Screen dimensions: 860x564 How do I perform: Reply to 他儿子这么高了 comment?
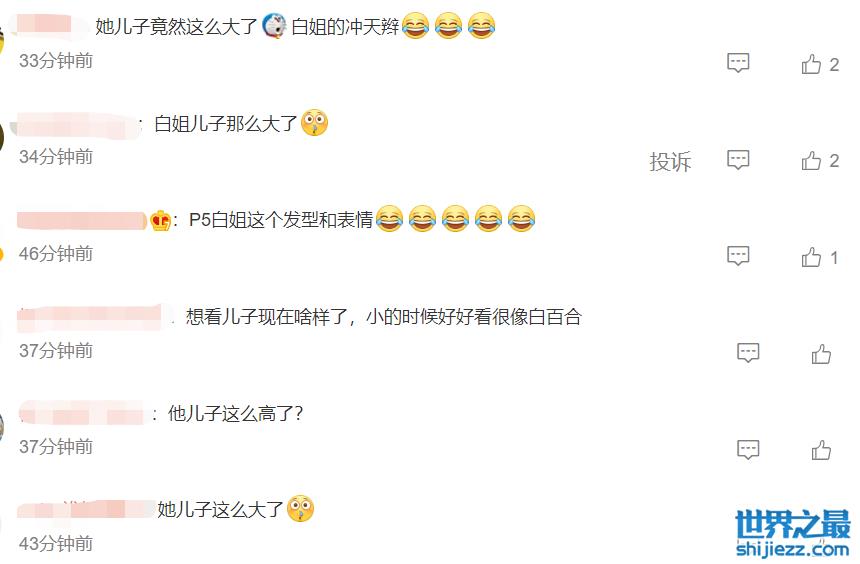coord(748,449)
